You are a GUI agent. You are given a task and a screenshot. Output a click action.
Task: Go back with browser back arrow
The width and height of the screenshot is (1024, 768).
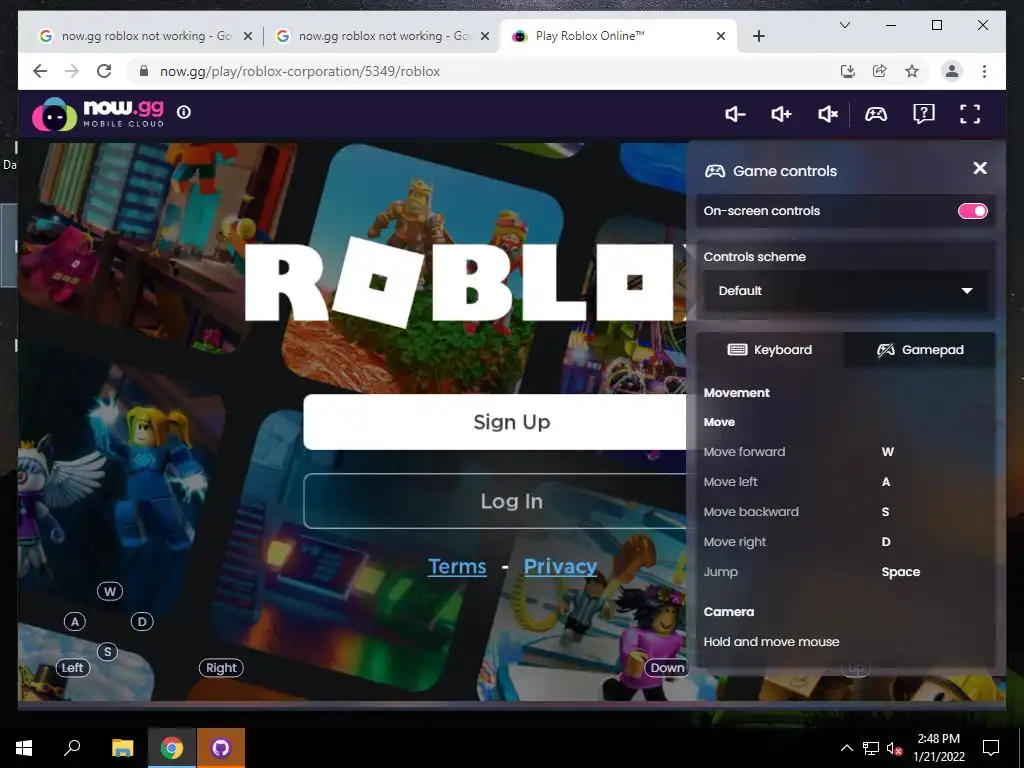pyautogui.click(x=40, y=71)
